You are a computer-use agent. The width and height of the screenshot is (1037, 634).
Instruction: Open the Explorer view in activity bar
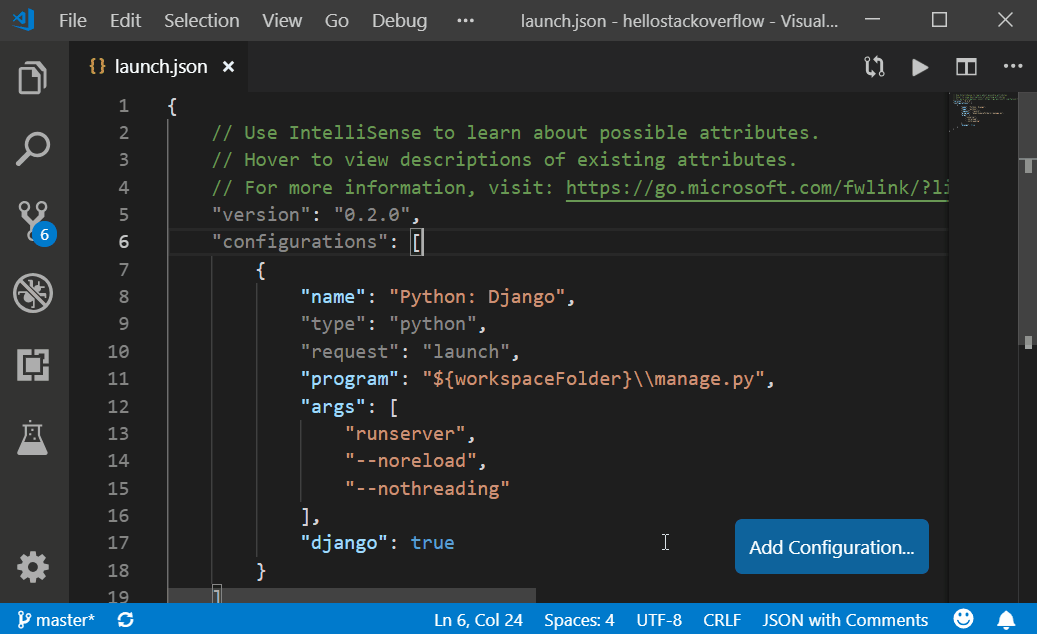point(33,78)
